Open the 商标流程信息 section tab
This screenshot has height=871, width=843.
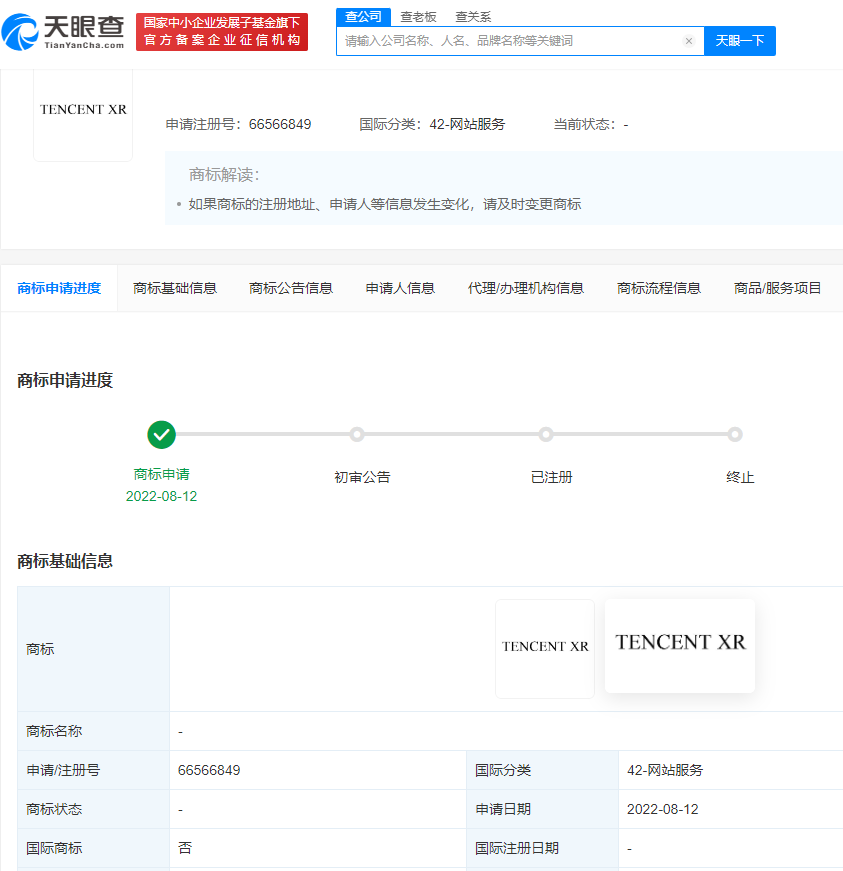coord(658,287)
